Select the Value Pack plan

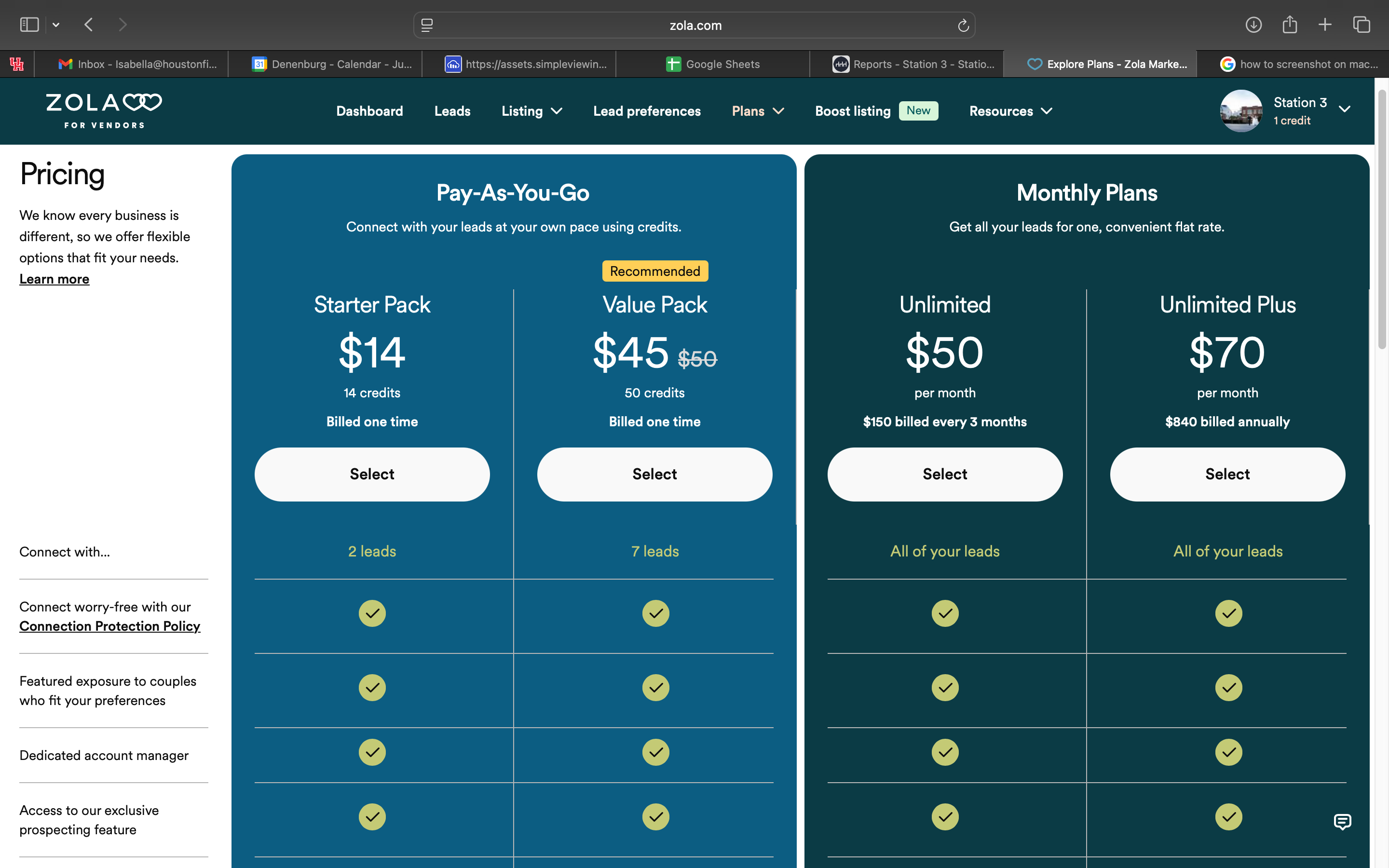point(654,474)
